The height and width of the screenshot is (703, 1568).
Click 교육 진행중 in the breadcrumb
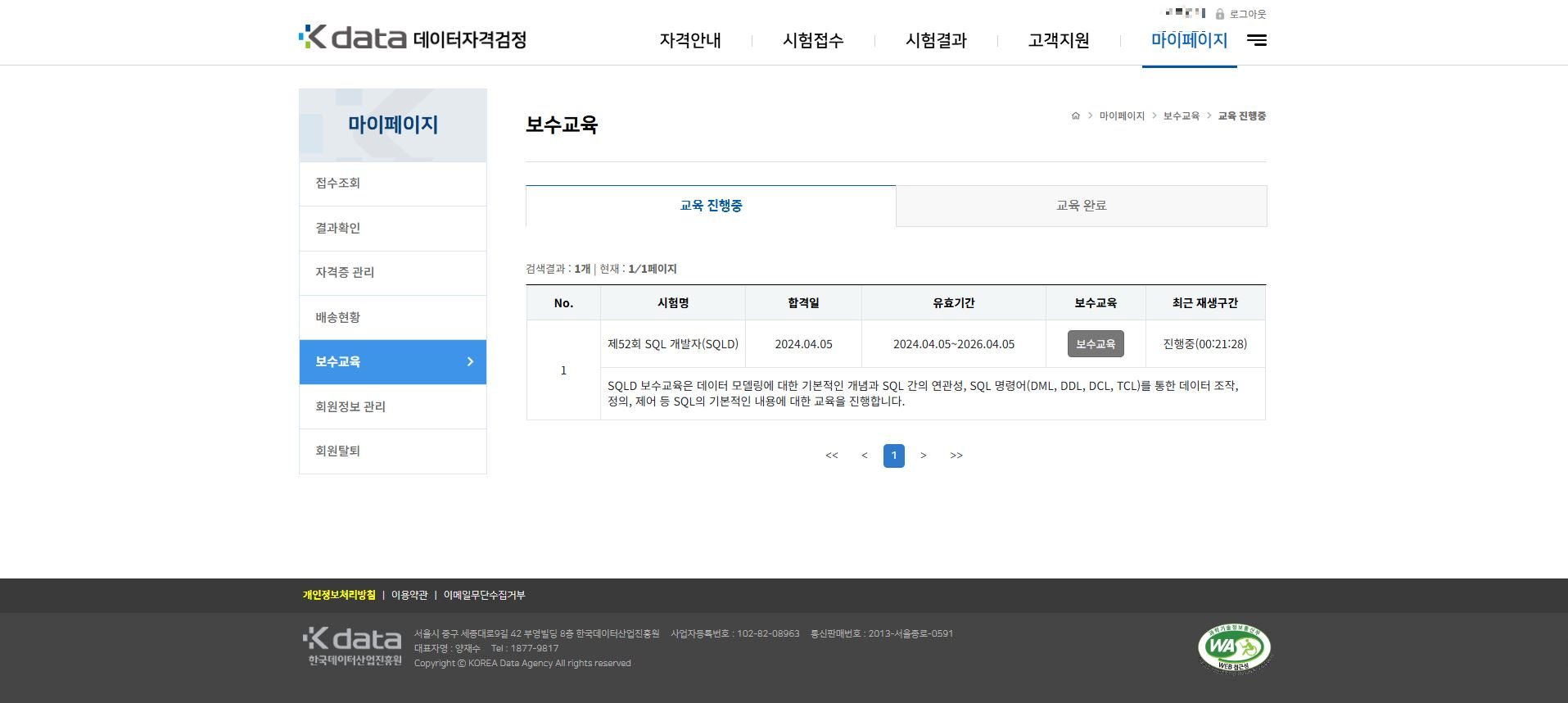click(1242, 116)
